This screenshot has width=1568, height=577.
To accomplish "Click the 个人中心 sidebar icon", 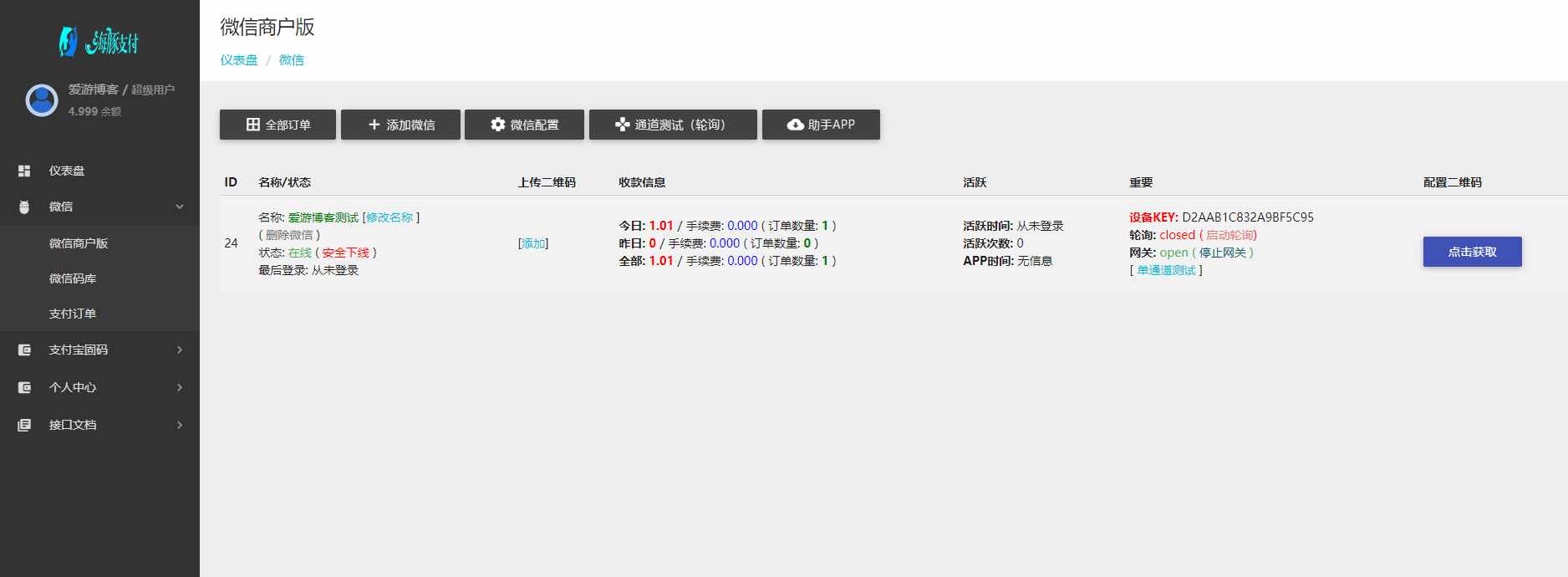I will click(x=24, y=387).
